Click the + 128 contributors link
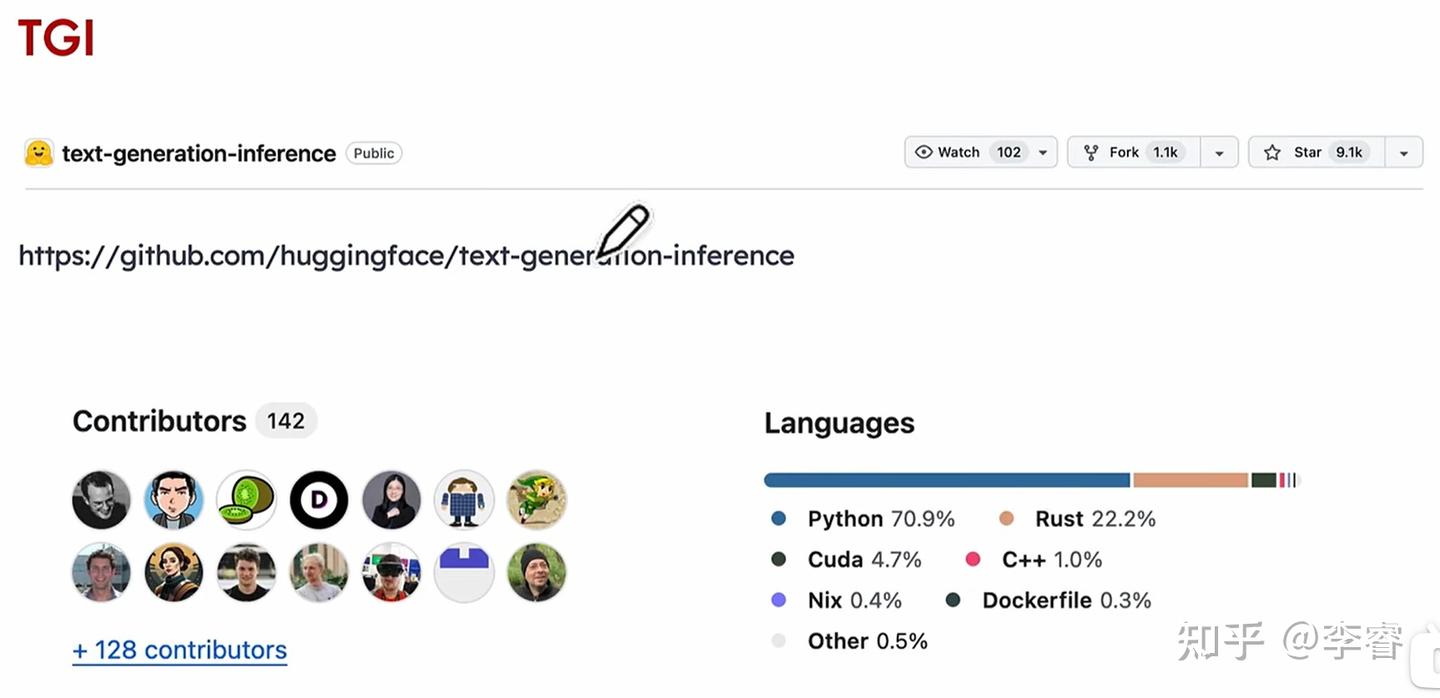1440x698 pixels. click(x=180, y=650)
